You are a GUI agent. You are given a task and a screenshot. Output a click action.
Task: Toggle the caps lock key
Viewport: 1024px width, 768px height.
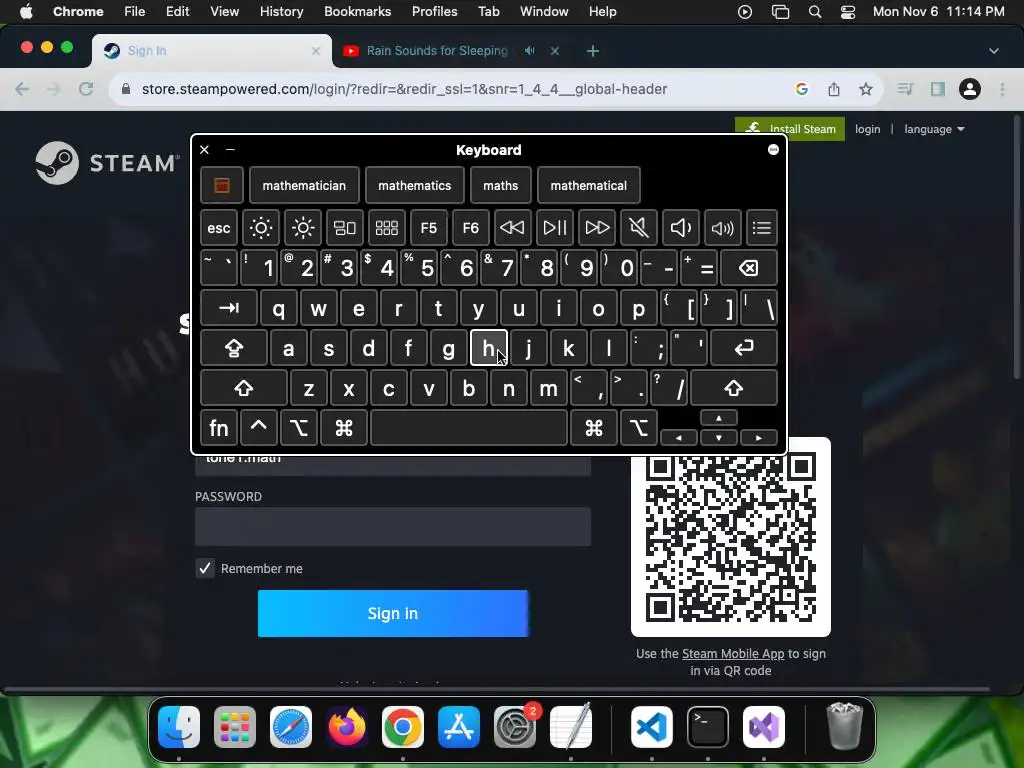click(234, 348)
